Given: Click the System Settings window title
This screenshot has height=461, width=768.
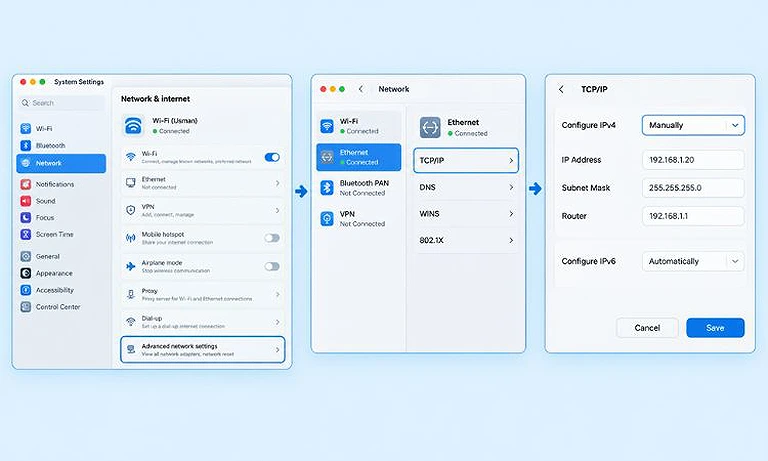Looking at the screenshot, I should click(79, 82).
